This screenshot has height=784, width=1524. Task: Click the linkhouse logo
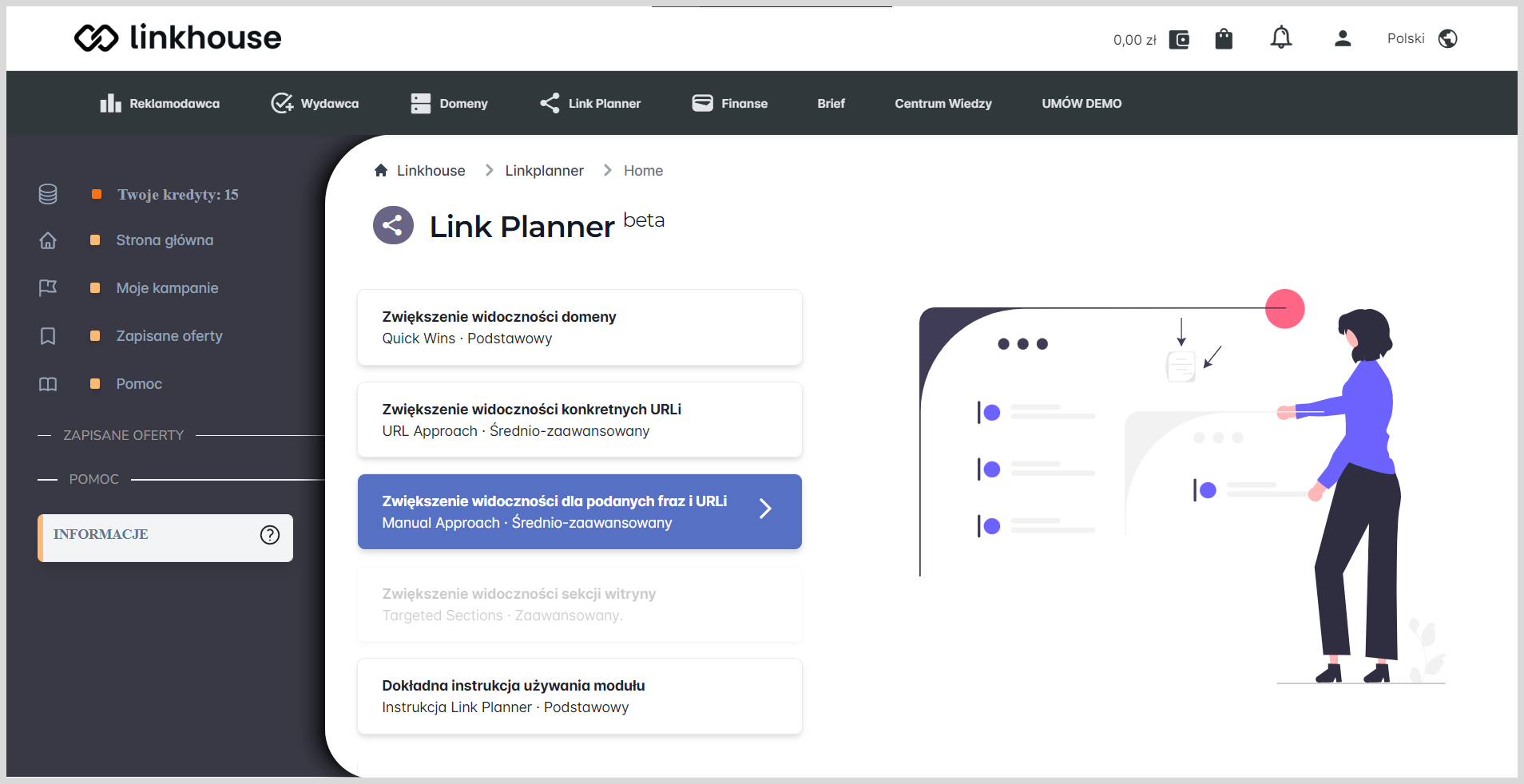pos(177,38)
